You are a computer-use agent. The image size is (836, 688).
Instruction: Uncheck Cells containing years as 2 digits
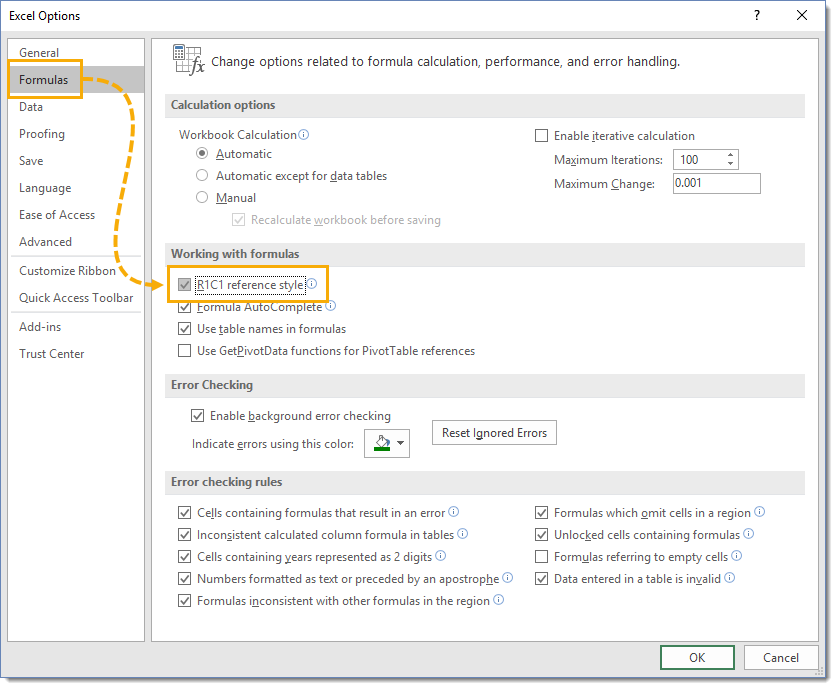(x=184, y=557)
